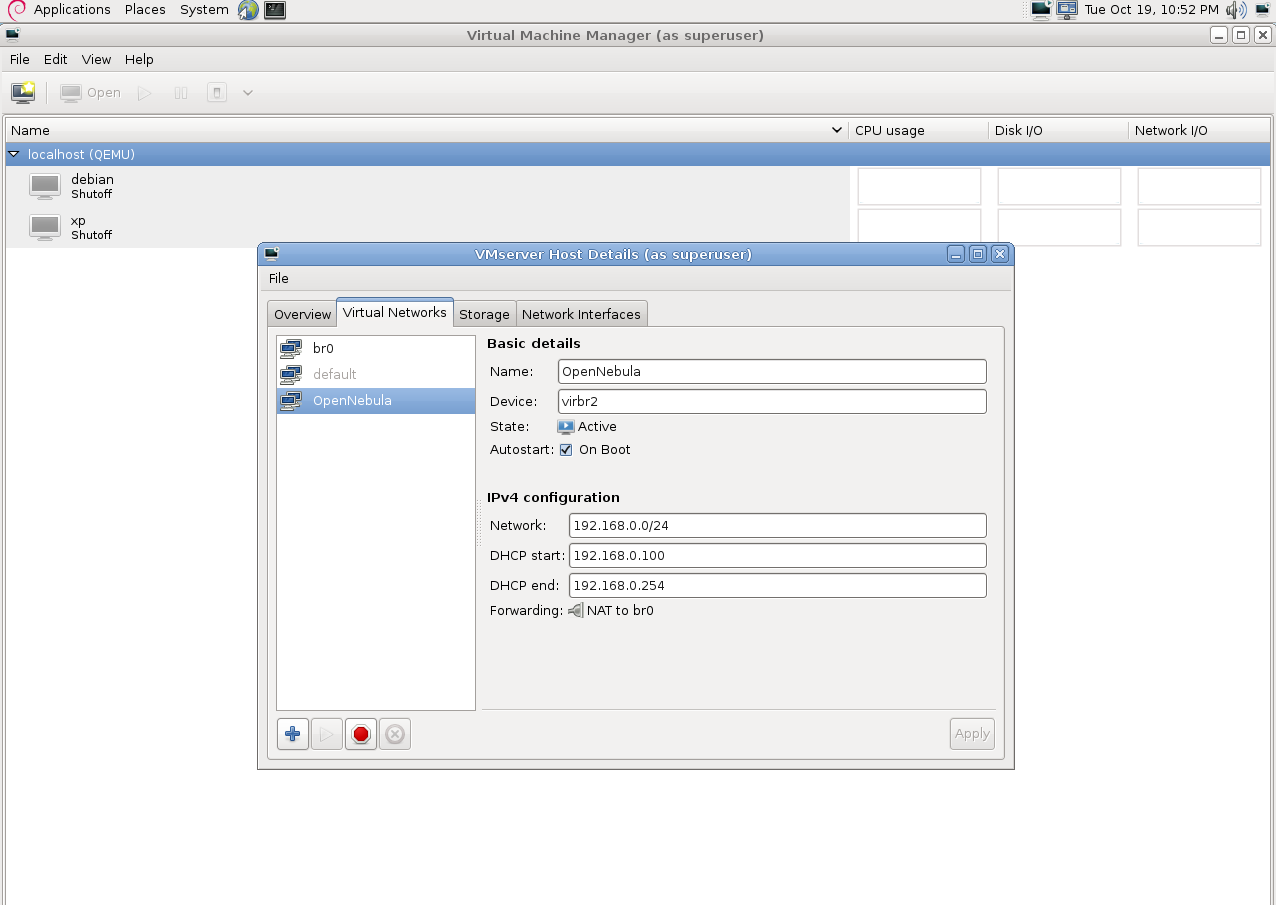
Task: Open the View menu
Action: coord(96,59)
